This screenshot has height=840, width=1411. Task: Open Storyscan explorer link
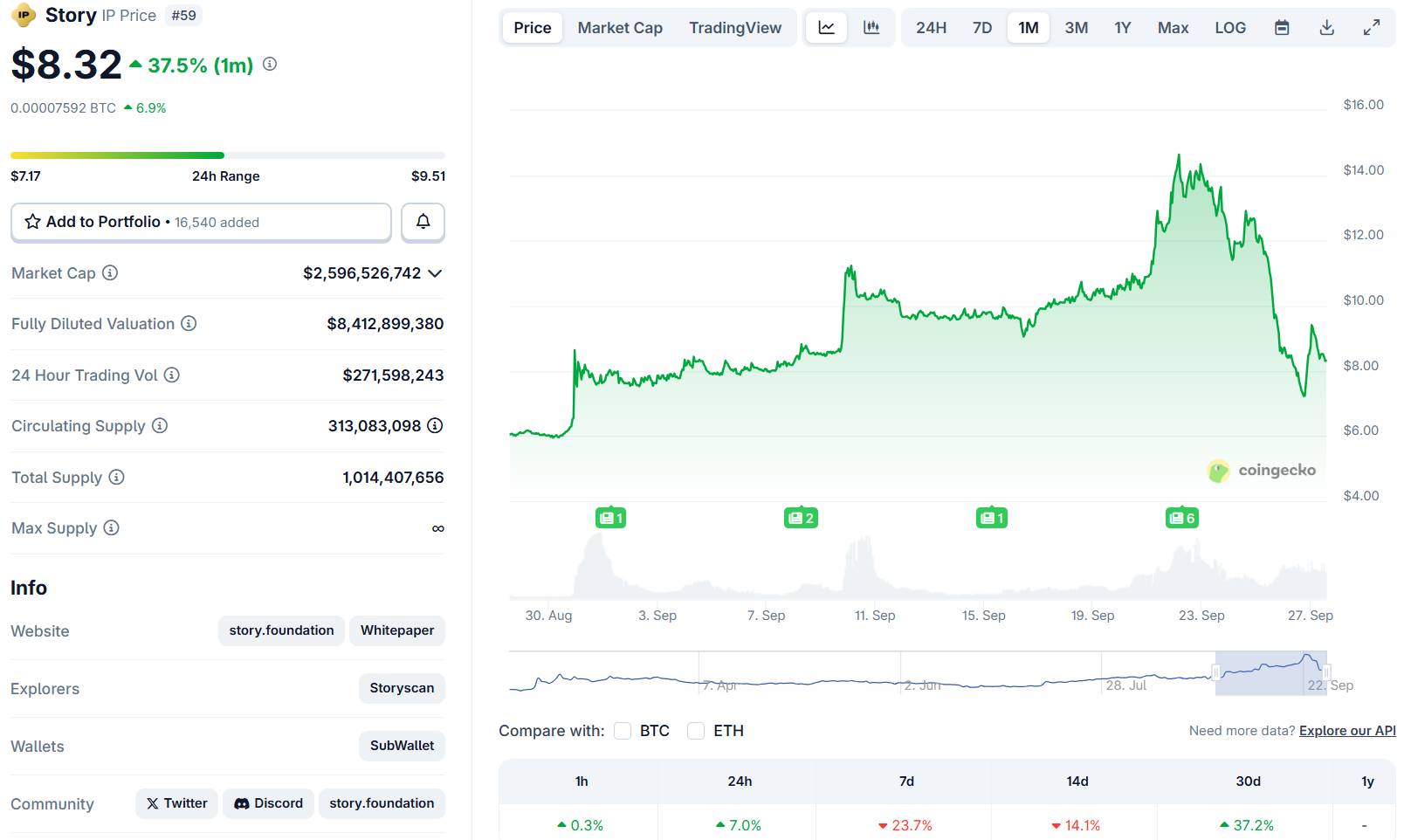(402, 688)
